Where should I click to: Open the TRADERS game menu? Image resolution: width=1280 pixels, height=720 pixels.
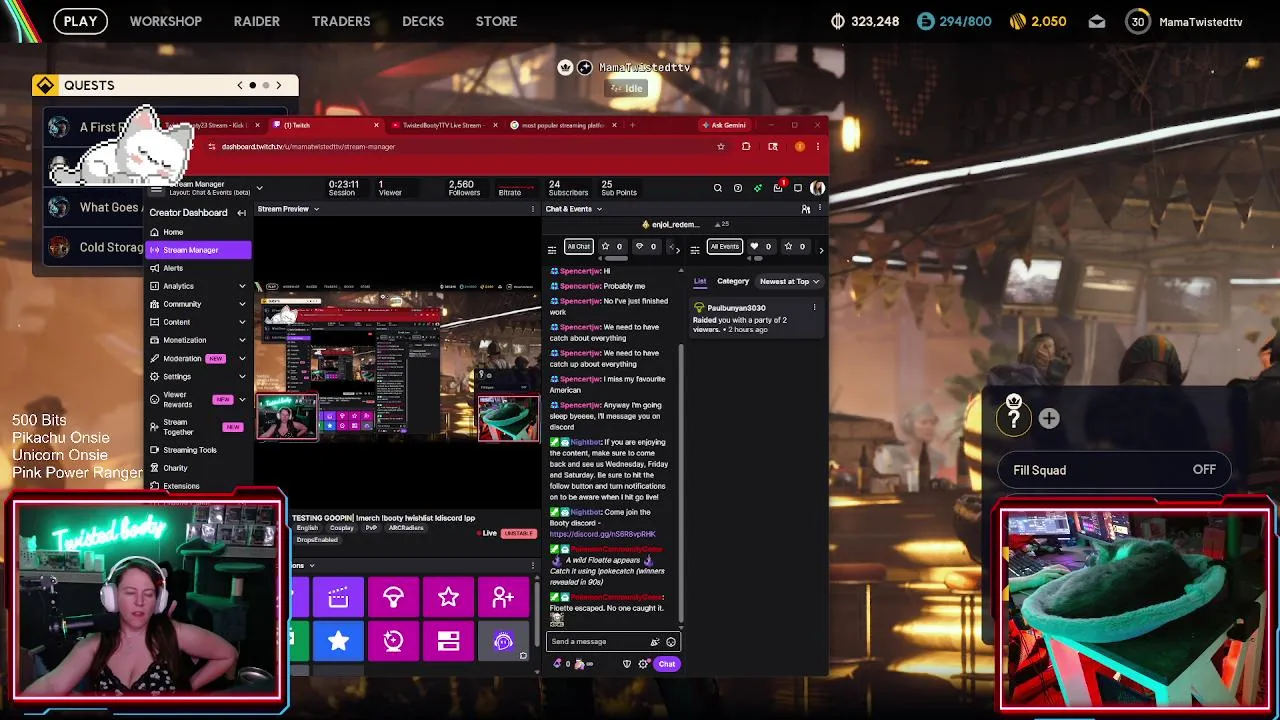pos(341,21)
